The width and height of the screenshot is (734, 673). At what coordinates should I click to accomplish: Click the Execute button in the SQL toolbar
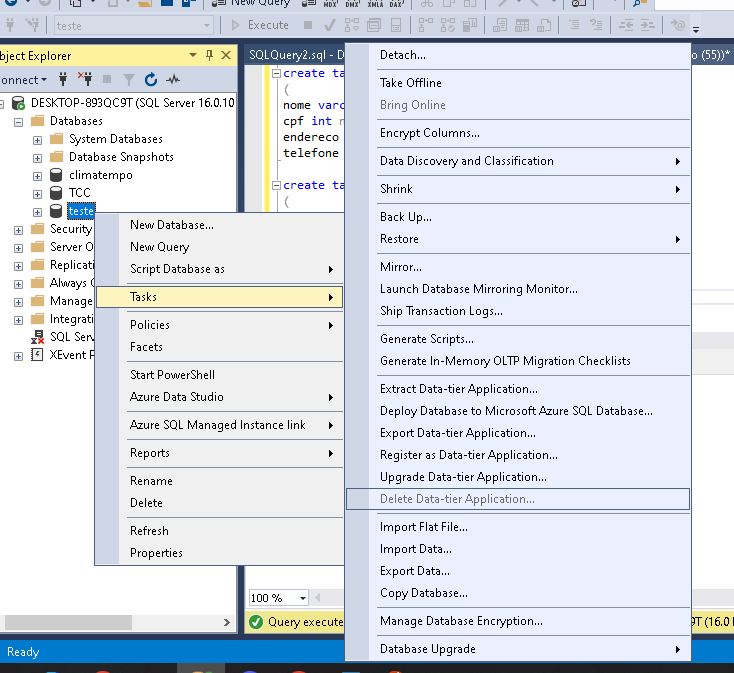tap(260, 25)
